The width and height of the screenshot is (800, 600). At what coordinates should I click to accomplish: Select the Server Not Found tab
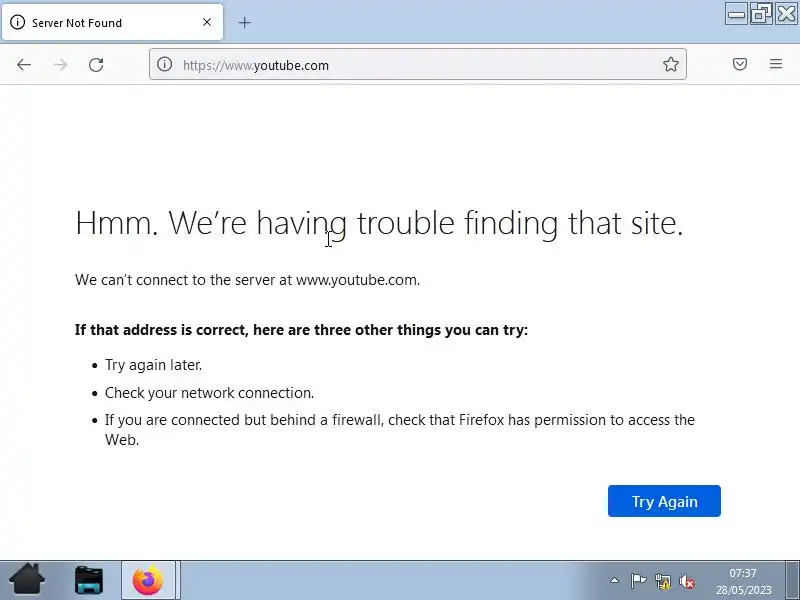pyautogui.click(x=112, y=22)
